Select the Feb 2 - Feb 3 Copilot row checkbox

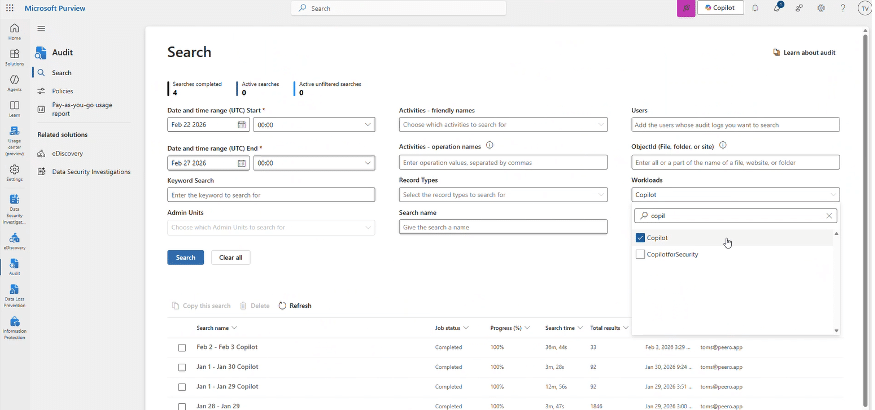[x=182, y=347]
